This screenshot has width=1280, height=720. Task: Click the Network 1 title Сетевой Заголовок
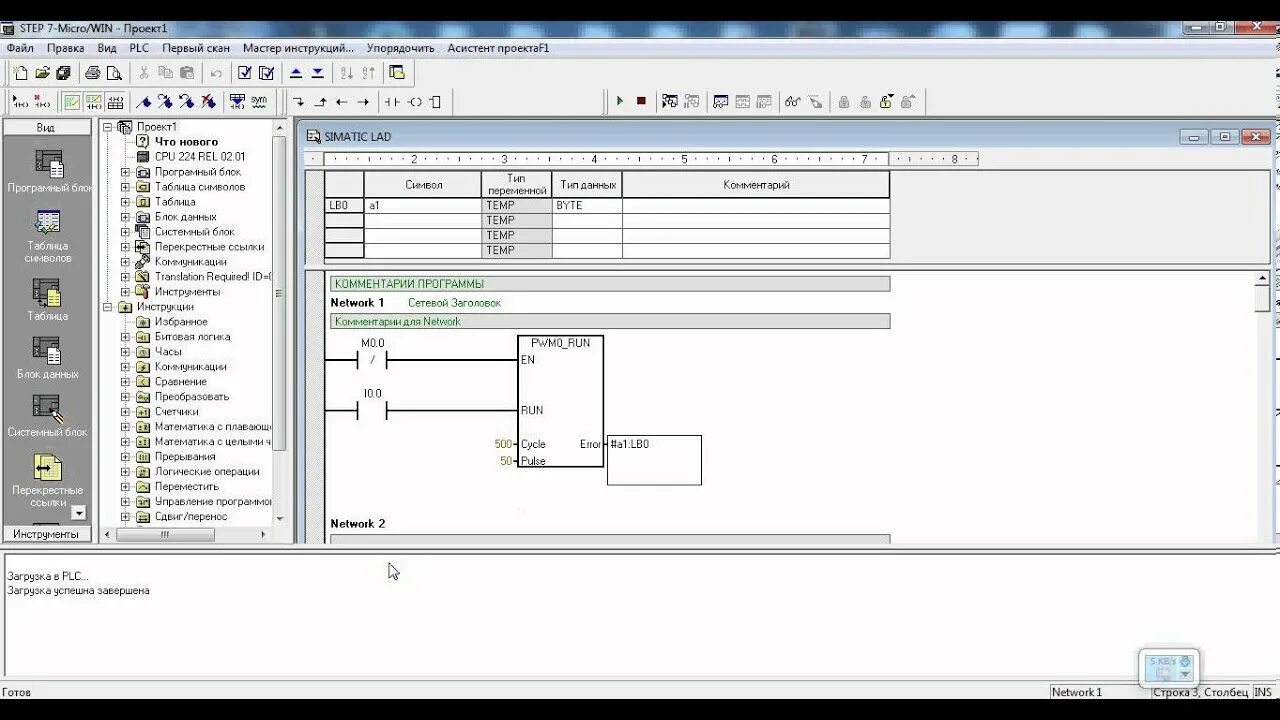coord(454,302)
